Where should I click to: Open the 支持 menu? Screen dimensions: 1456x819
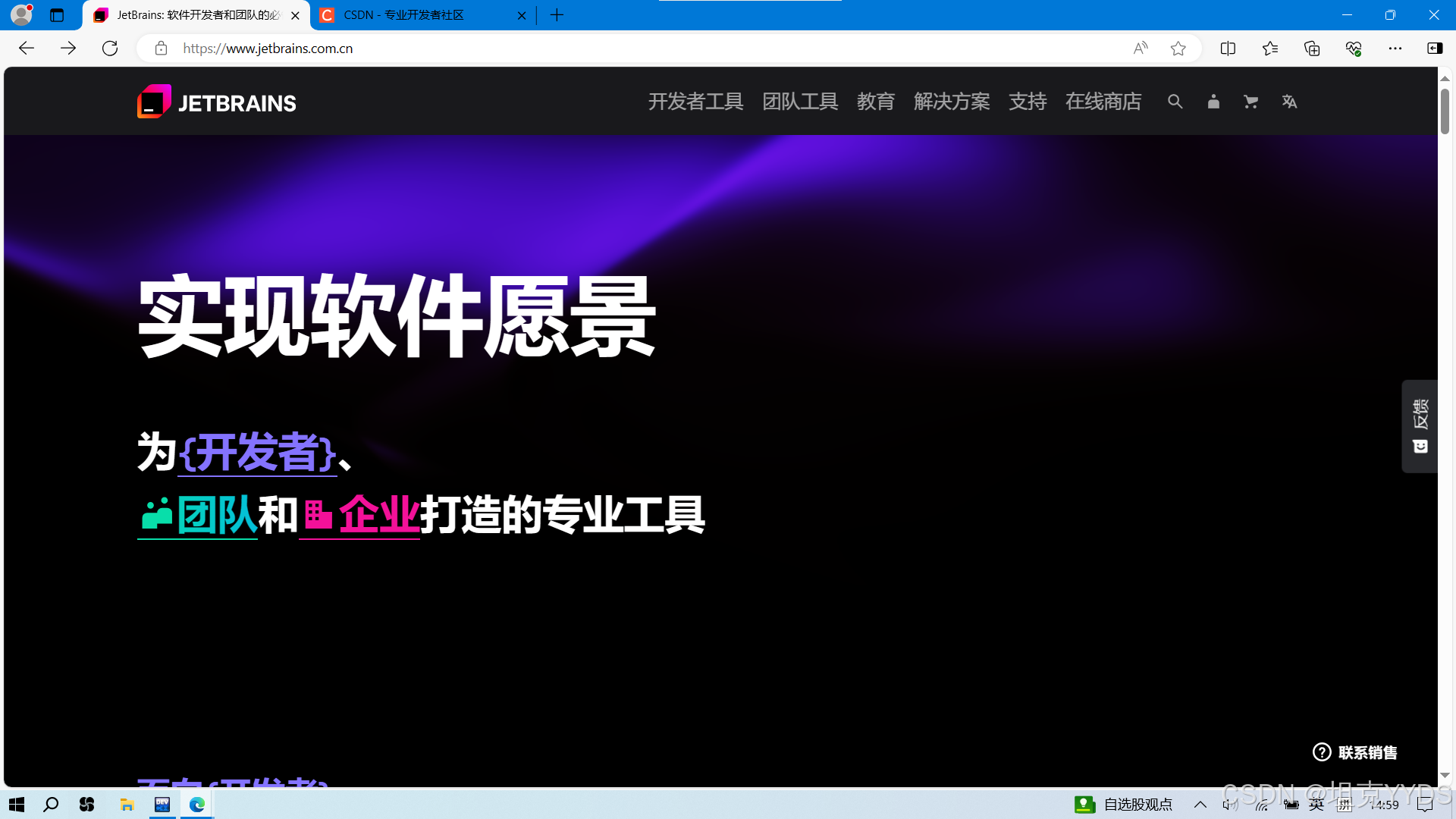click(x=1028, y=102)
